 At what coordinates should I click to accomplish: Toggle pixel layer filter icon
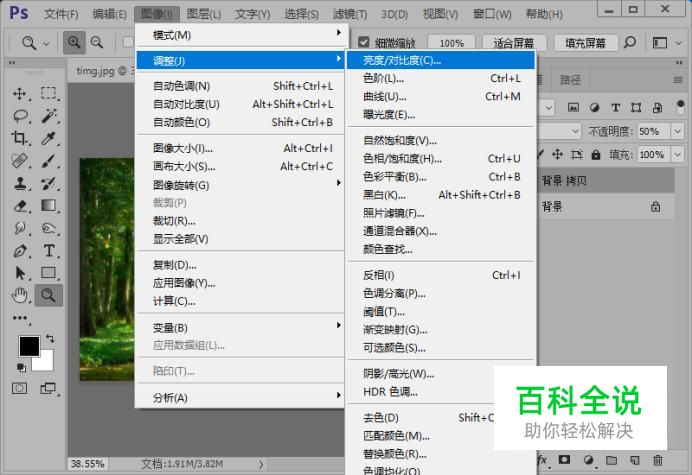[573, 107]
